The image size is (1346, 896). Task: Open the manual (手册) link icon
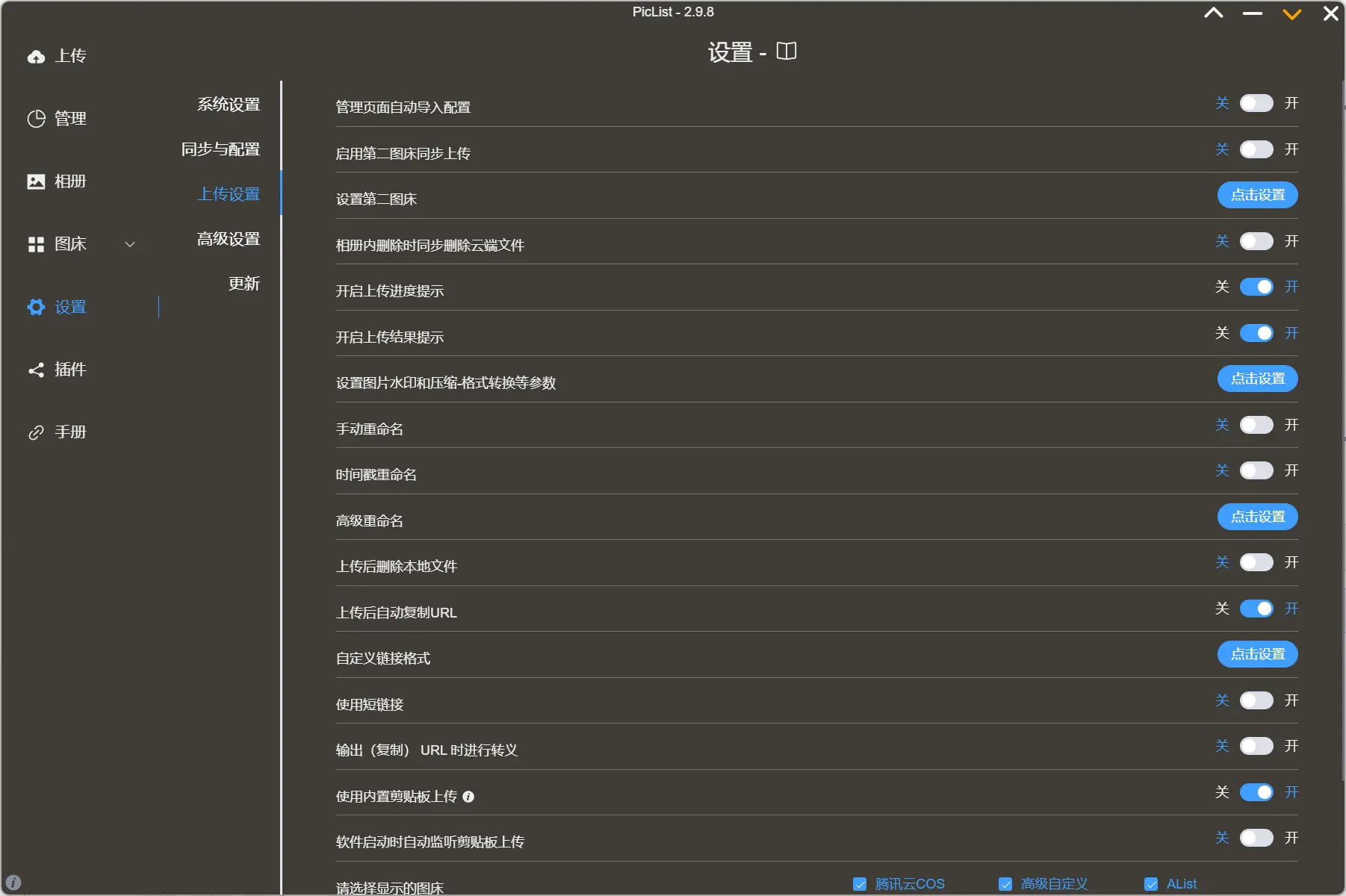click(x=36, y=432)
